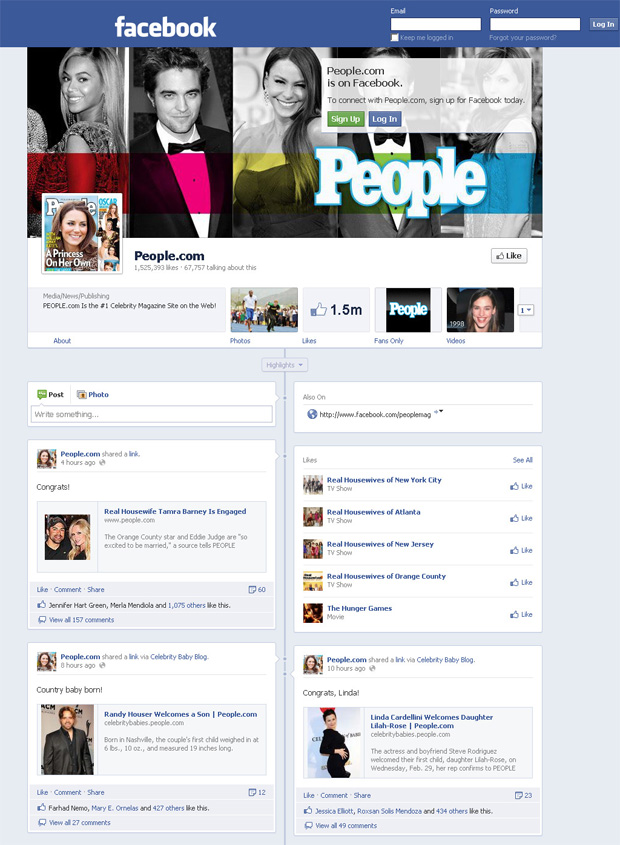Like Real Housewives of New York City
Viewport: 620px width, 845px height.
pyautogui.click(x=521, y=486)
